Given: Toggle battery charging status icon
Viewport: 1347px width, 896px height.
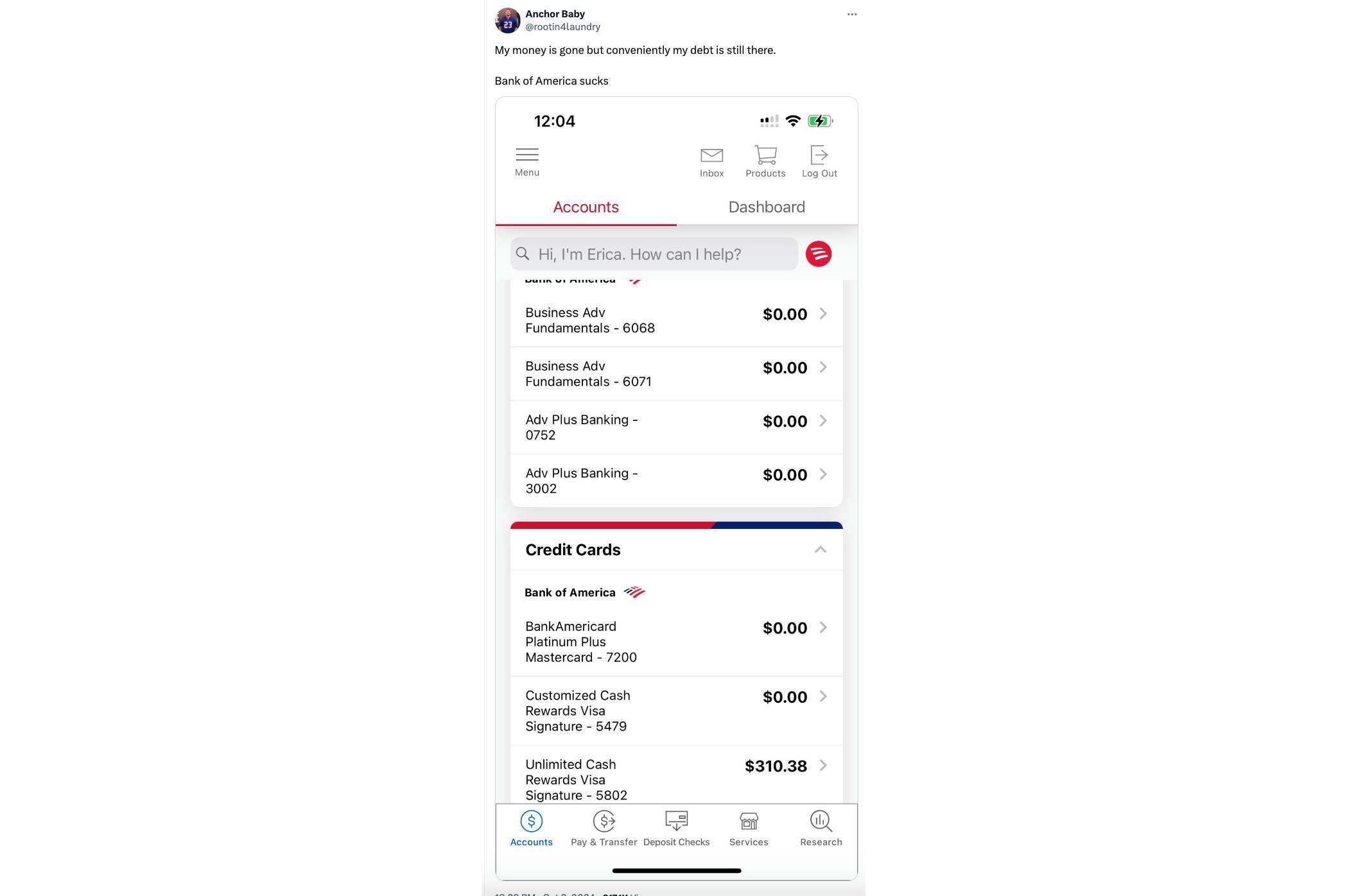Looking at the screenshot, I should coord(820,121).
